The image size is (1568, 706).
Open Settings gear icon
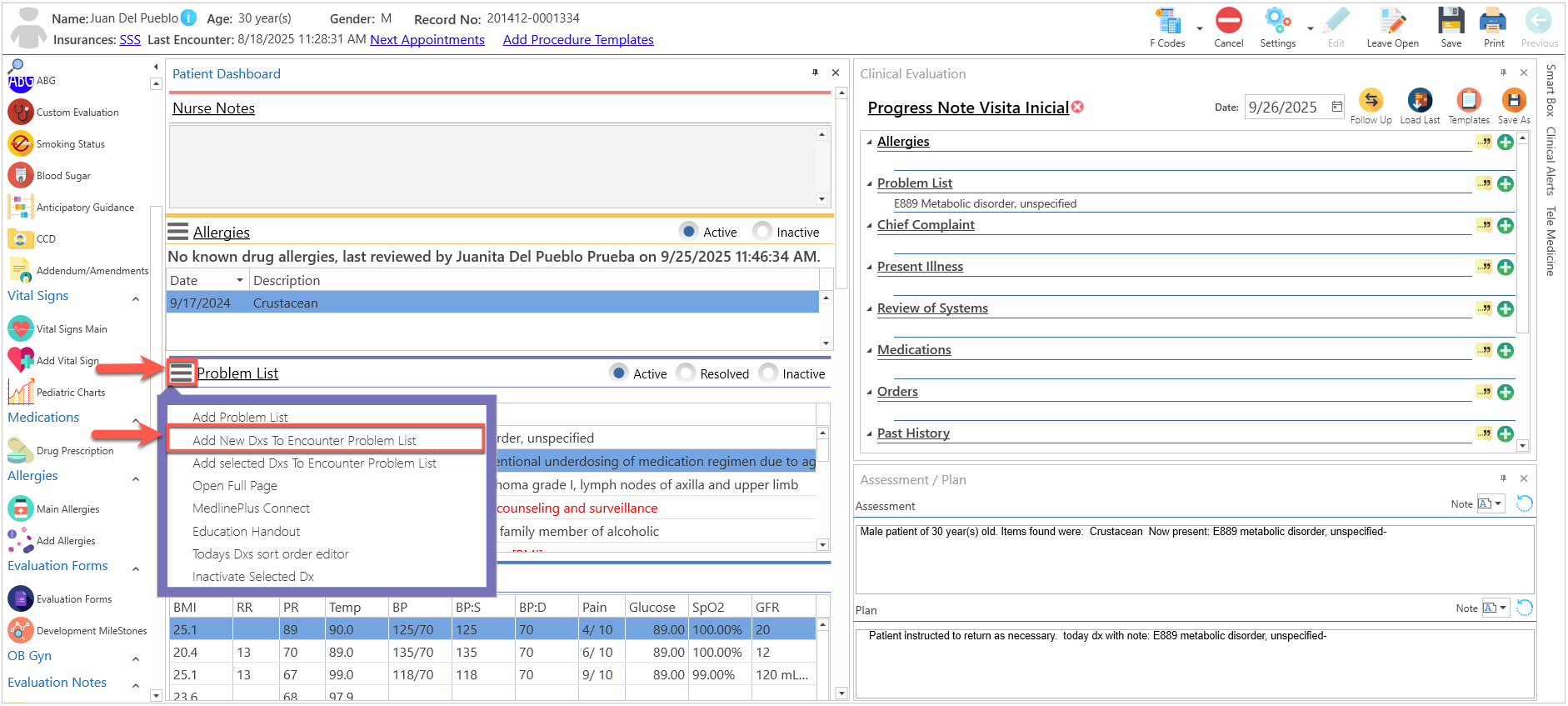(x=1277, y=21)
